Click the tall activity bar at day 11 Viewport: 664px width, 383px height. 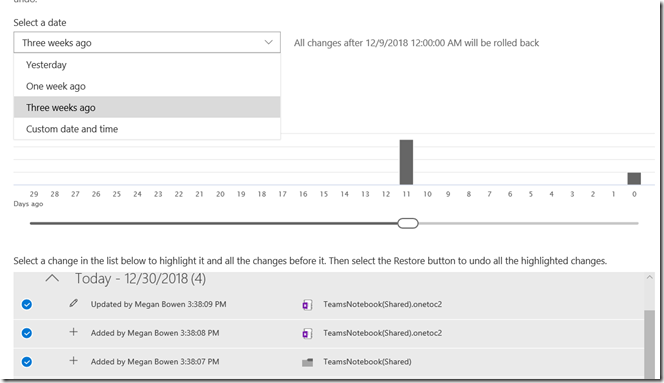[406, 162]
